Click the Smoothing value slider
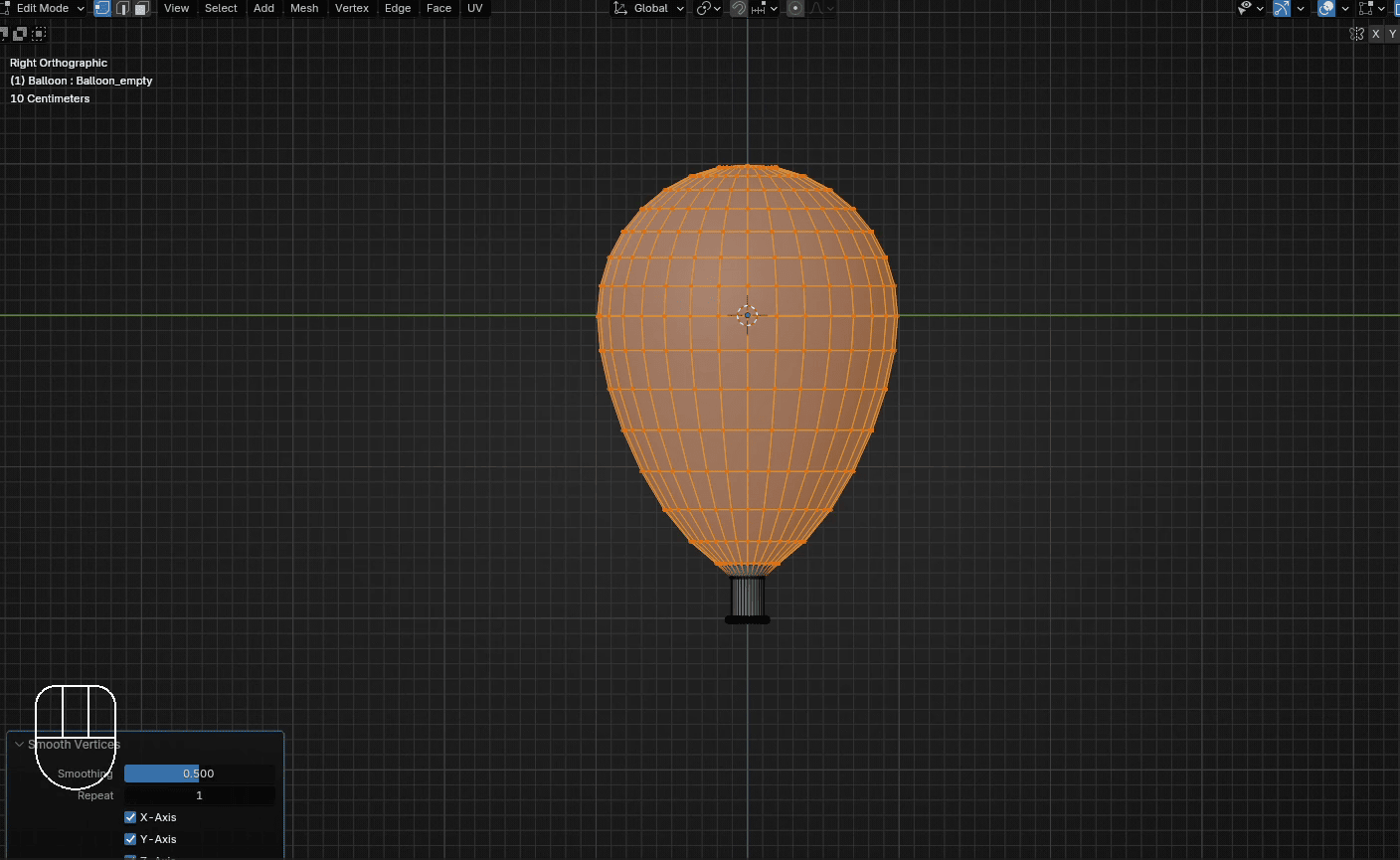Image resolution: width=1400 pixels, height=860 pixels. click(199, 774)
